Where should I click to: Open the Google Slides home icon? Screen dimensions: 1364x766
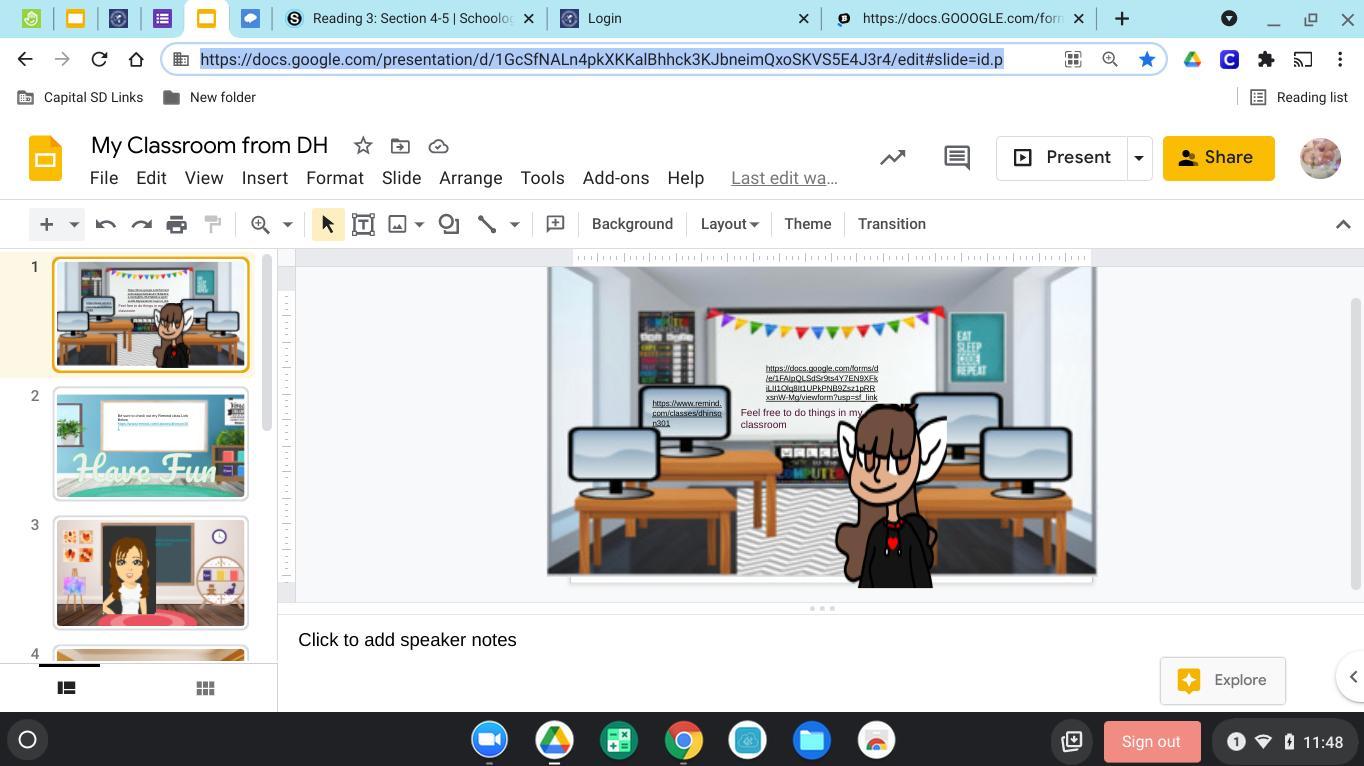tap(45, 158)
